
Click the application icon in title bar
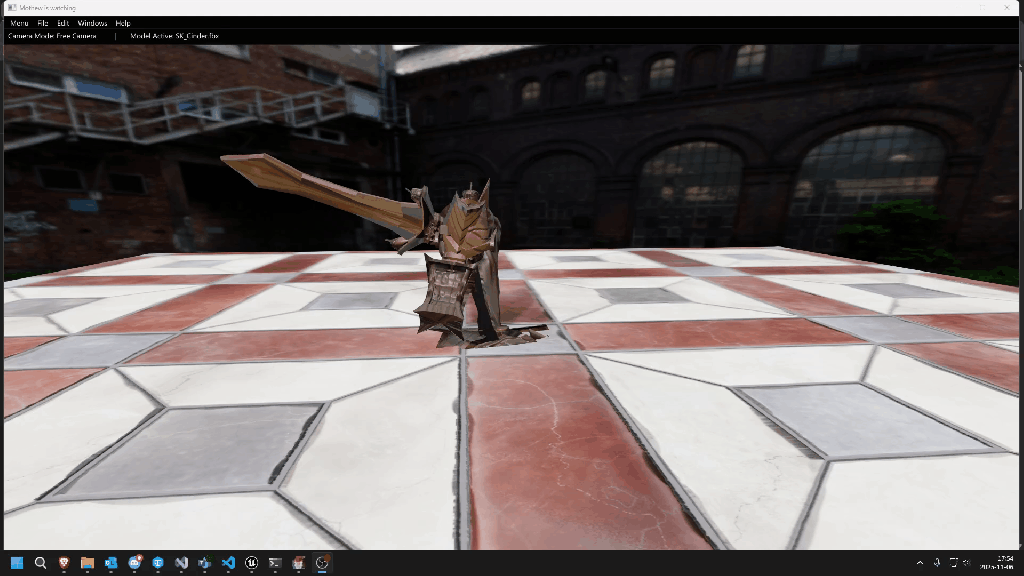[x=9, y=7]
